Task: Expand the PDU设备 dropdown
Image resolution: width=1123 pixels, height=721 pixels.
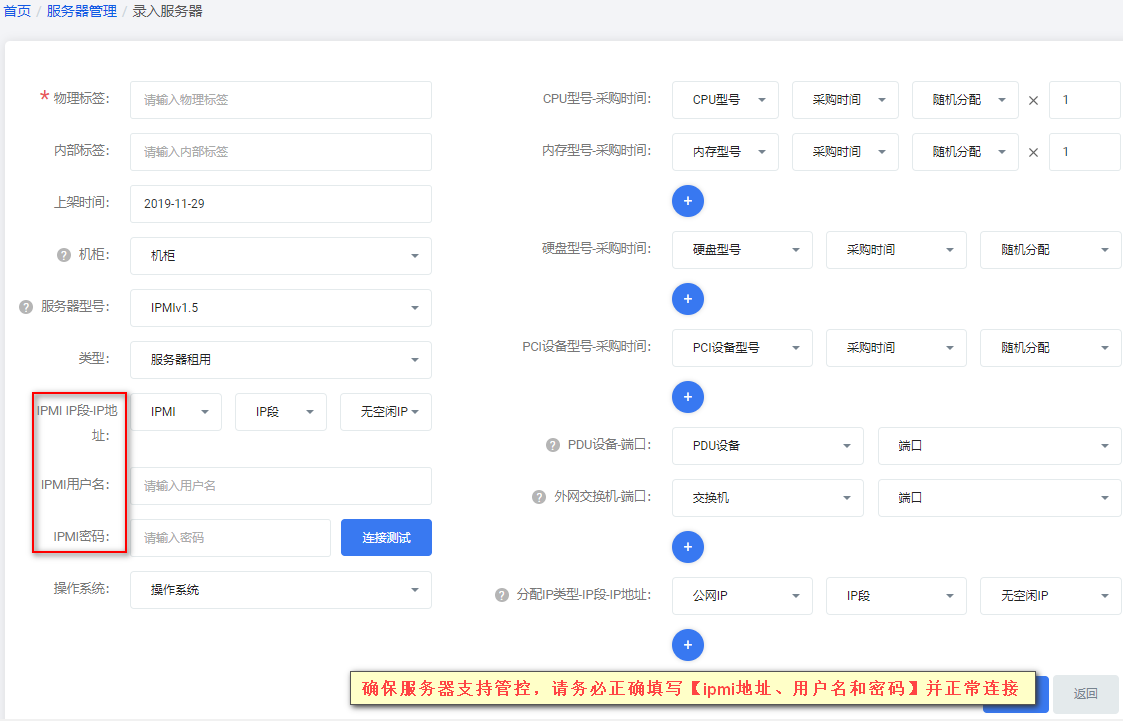Action: pos(768,445)
